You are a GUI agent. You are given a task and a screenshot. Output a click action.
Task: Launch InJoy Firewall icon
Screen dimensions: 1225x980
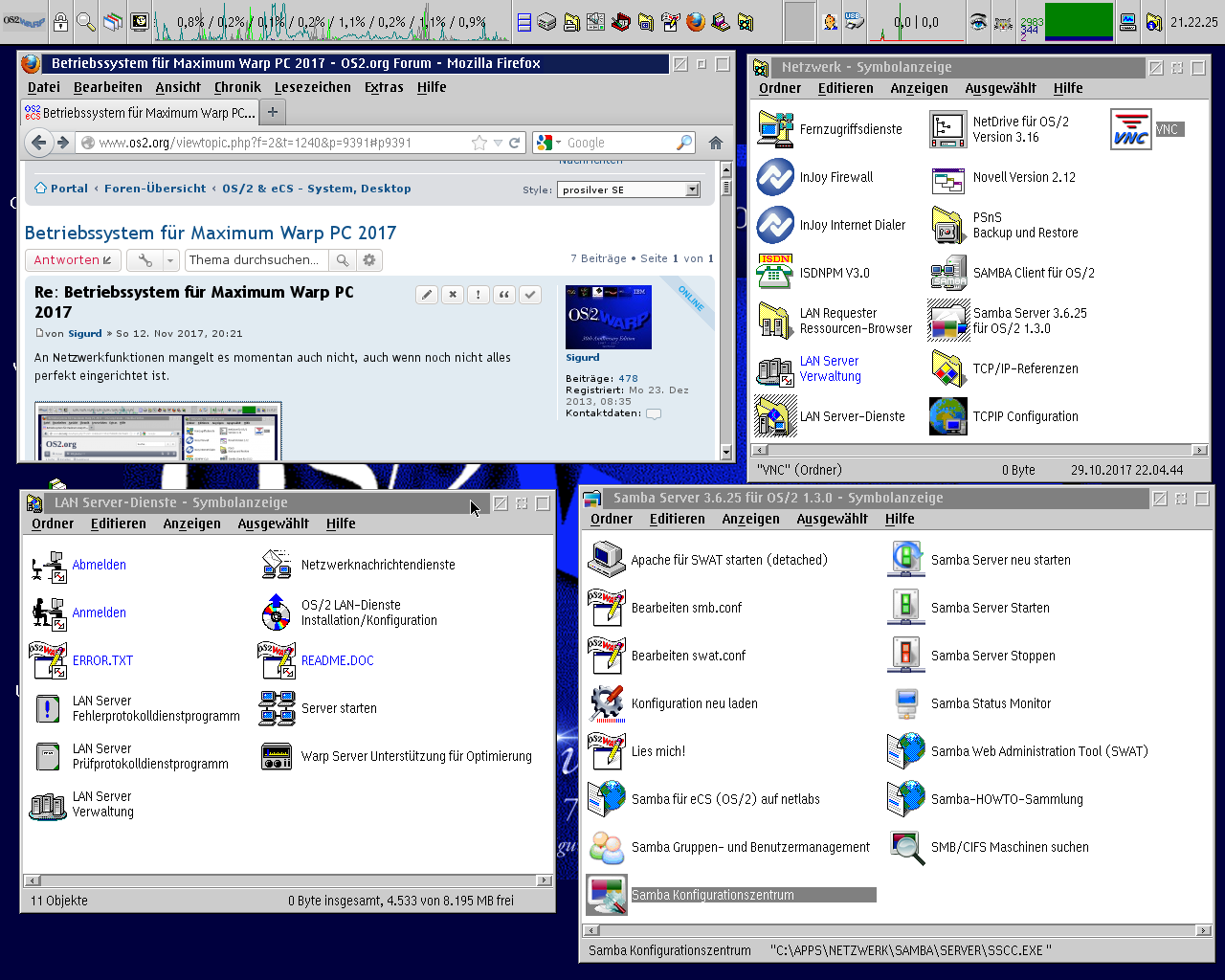[775, 177]
